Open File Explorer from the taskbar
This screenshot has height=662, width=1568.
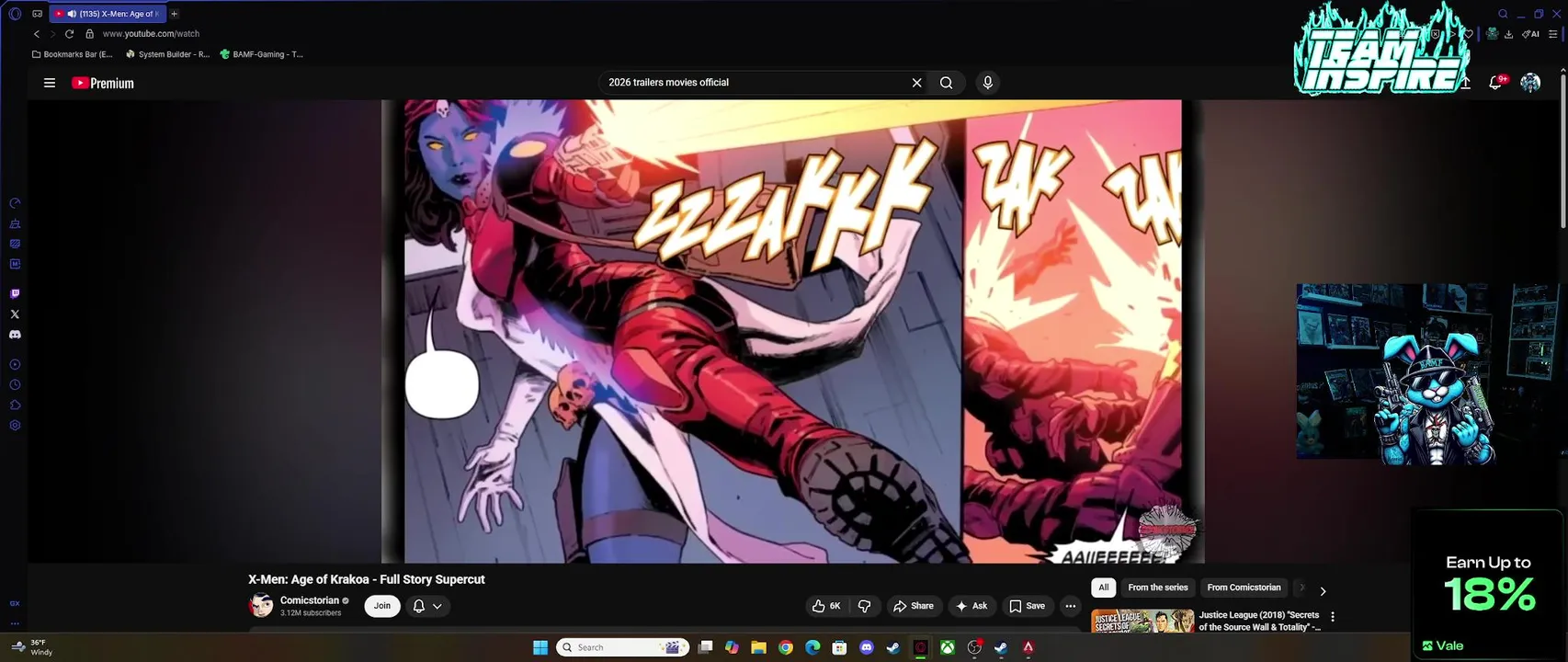tap(758, 647)
